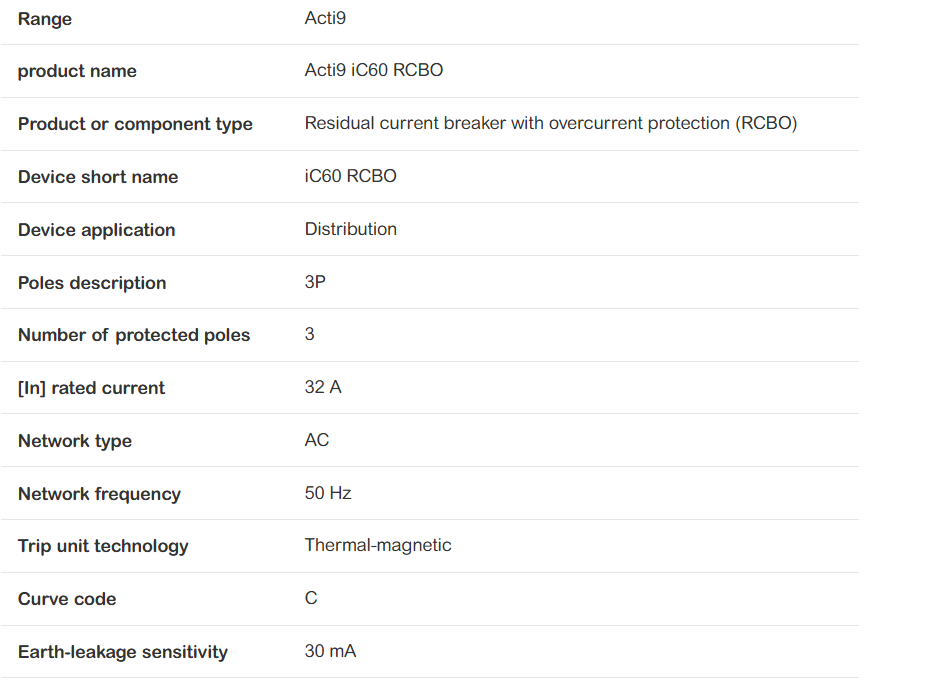Click the product name label
The width and height of the screenshot is (939, 680).
point(77,71)
